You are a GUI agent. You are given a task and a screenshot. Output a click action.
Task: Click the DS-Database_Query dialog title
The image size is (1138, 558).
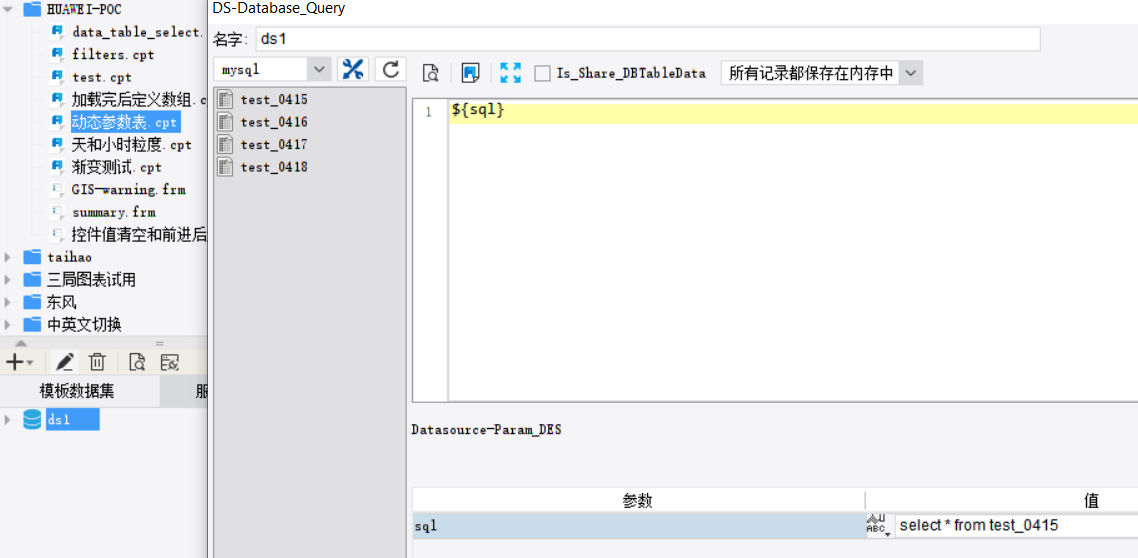tap(279, 9)
